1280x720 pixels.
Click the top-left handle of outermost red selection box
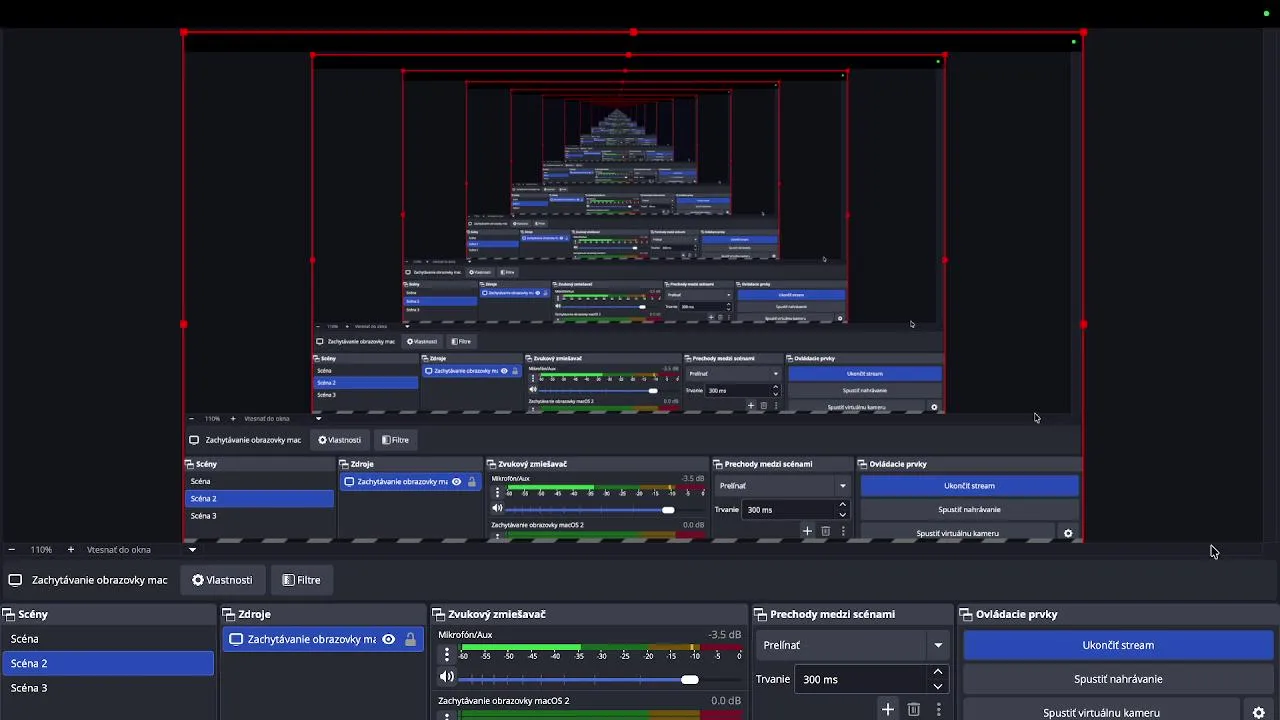coord(184,33)
